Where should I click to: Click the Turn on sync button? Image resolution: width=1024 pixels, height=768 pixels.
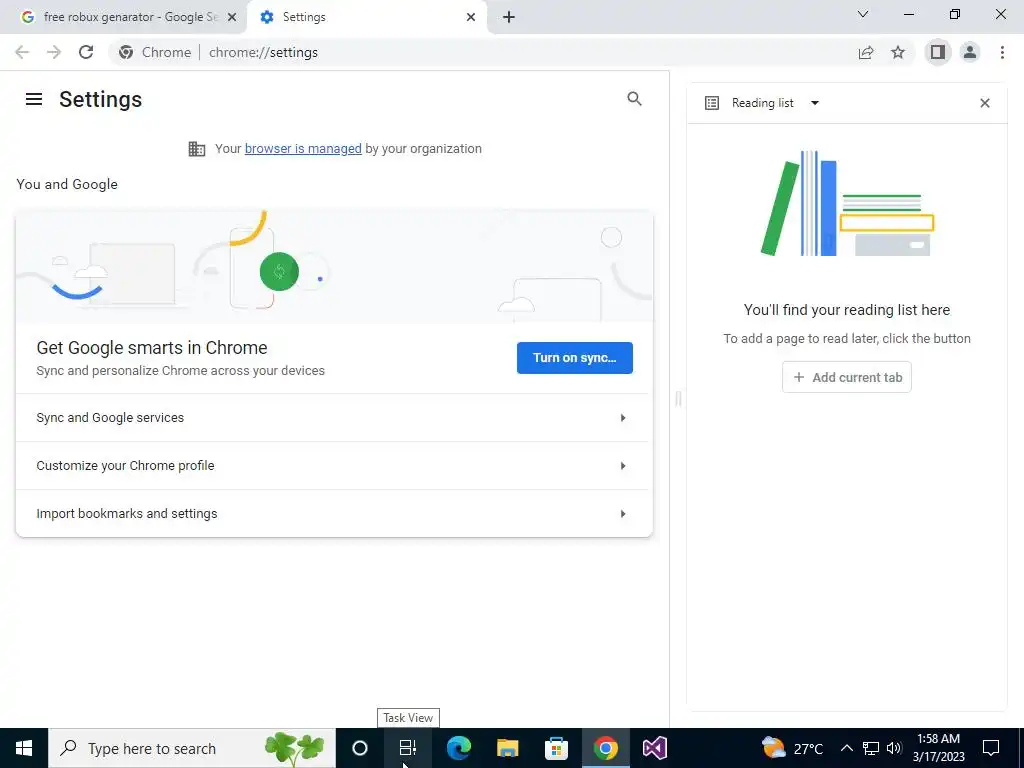[575, 358]
